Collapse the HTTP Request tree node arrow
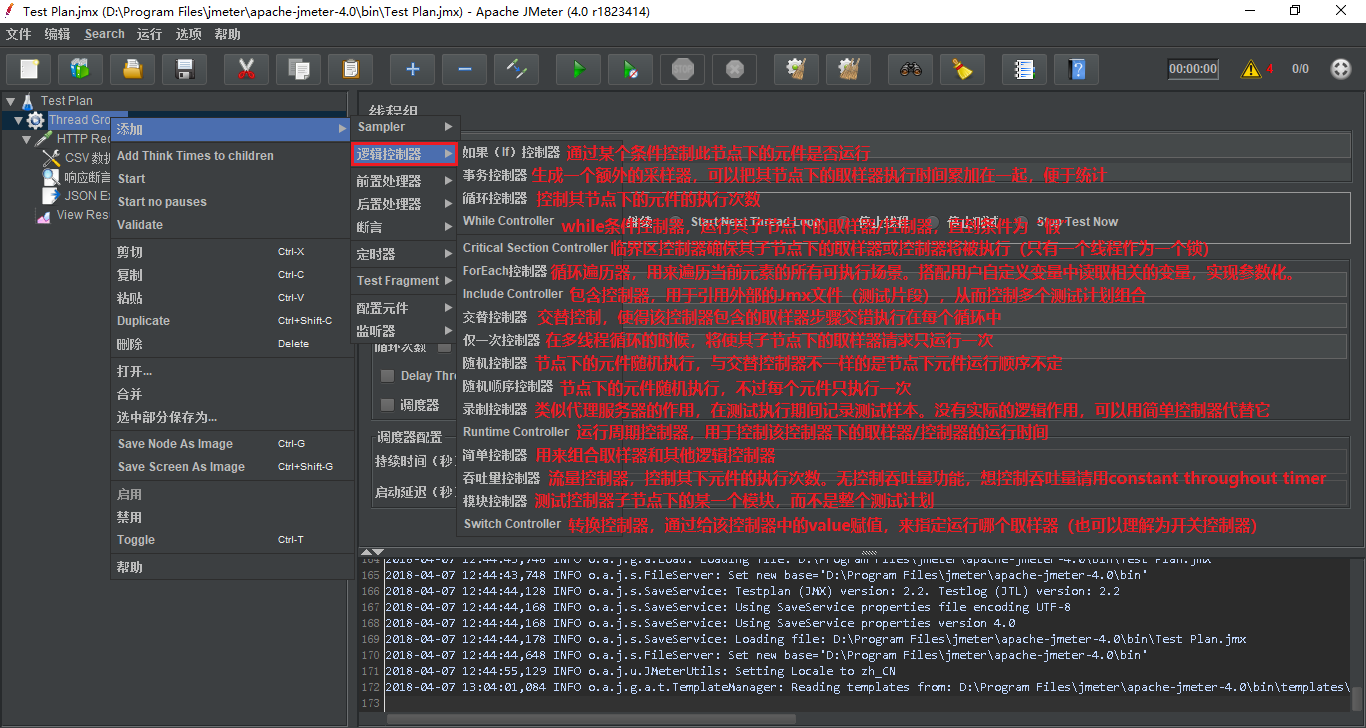The width and height of the screenshot is (1366, 728). [x=26, y=139]
